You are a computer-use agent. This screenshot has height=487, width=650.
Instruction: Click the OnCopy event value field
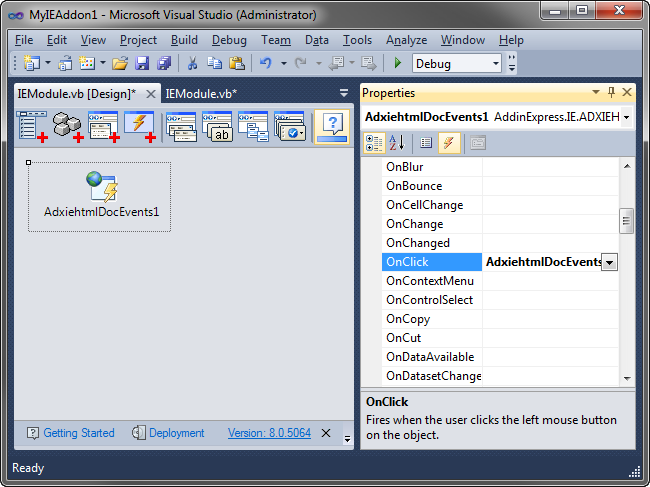550,319
